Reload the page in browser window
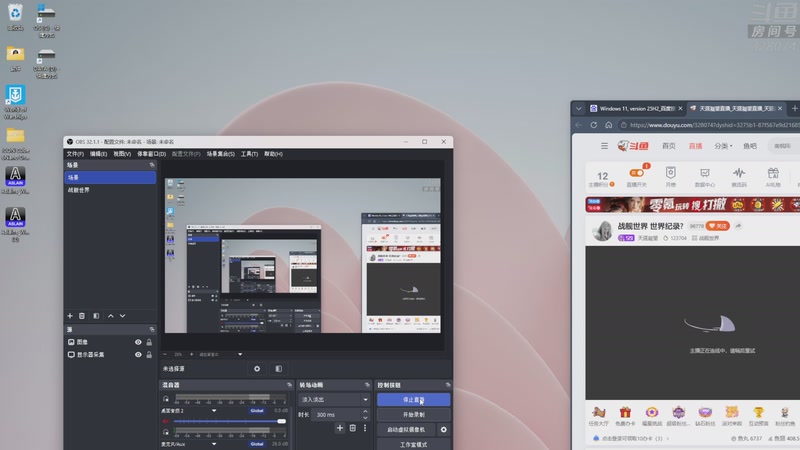The width and height of the screenshot is (800, 450). pos(593,125)
